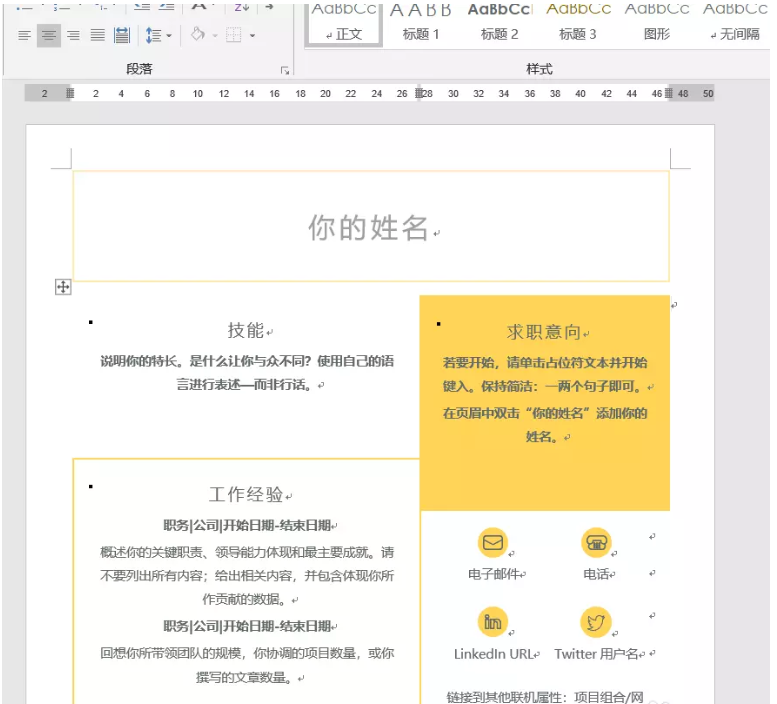Apply justify alignment to paragraph
Image resolution: width=777 pixels, height=704 pixels.
tap(98, 35)
